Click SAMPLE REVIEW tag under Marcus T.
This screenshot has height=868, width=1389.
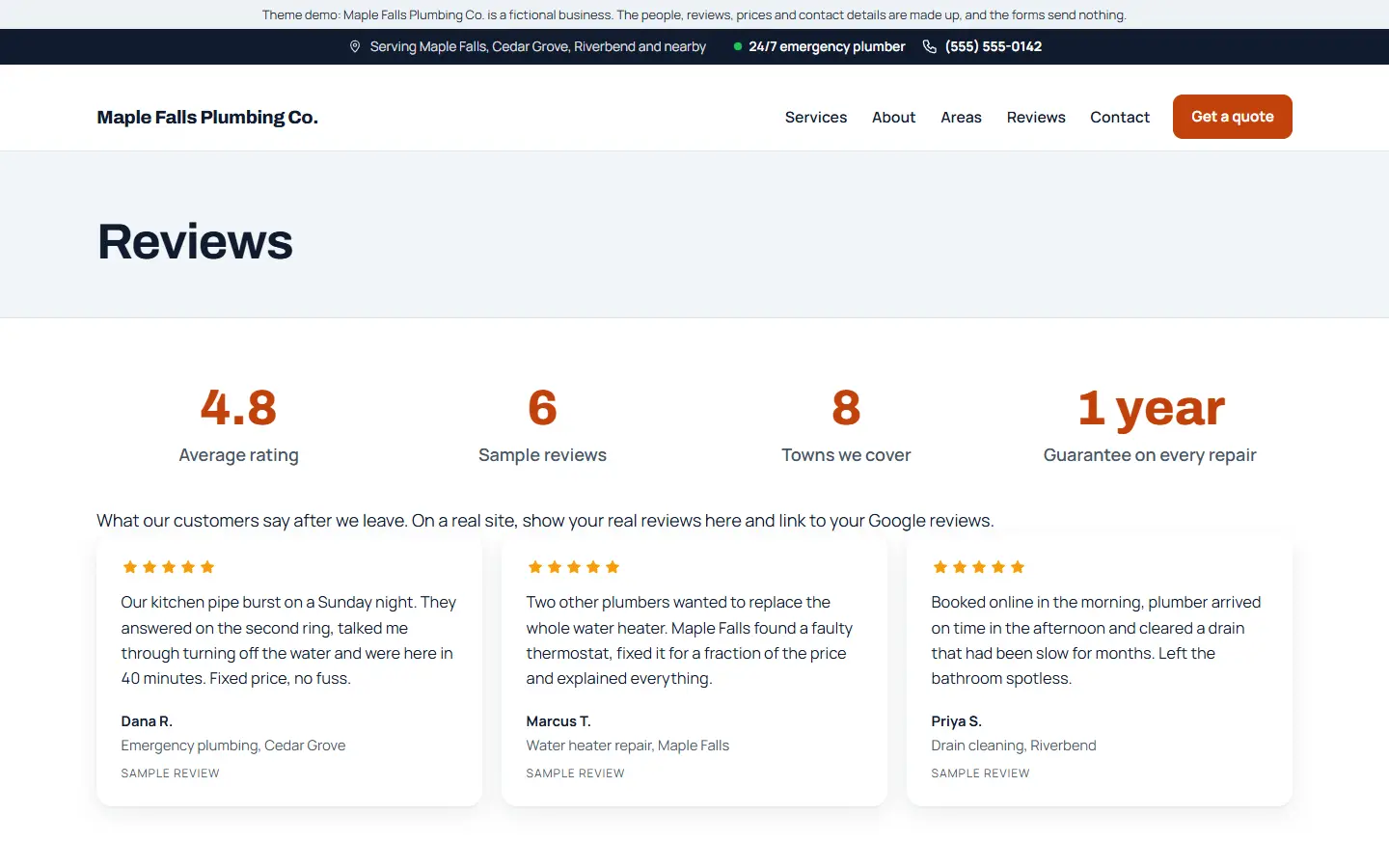tap(575, 773)
